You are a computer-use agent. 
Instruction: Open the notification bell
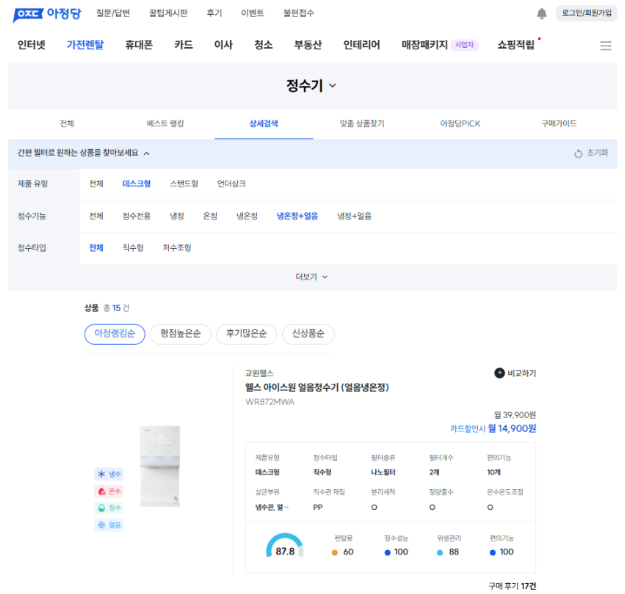tap(542, 13)
